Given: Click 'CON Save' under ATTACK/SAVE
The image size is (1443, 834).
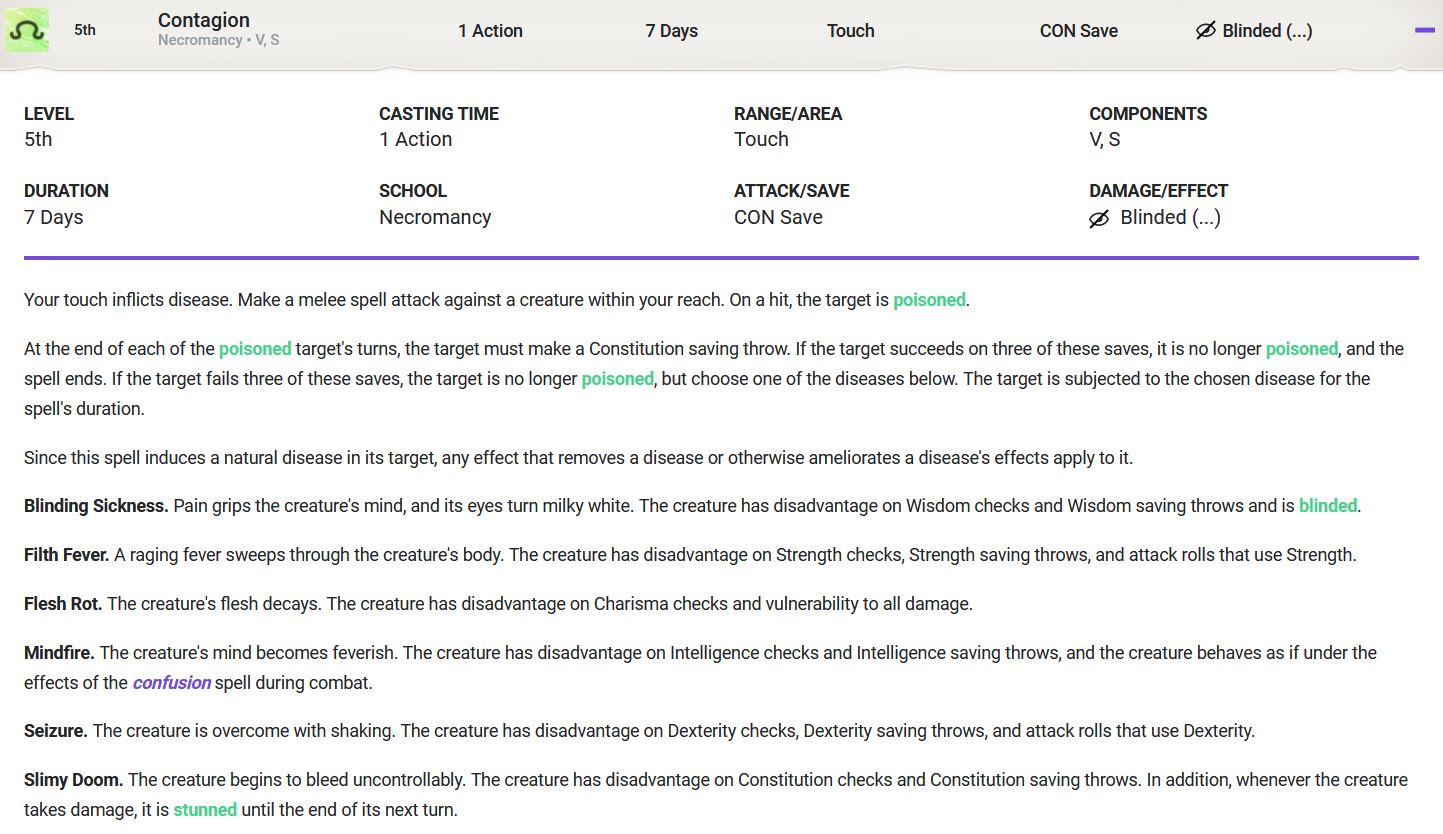Looking at the screenshot, I should point(778,218).
